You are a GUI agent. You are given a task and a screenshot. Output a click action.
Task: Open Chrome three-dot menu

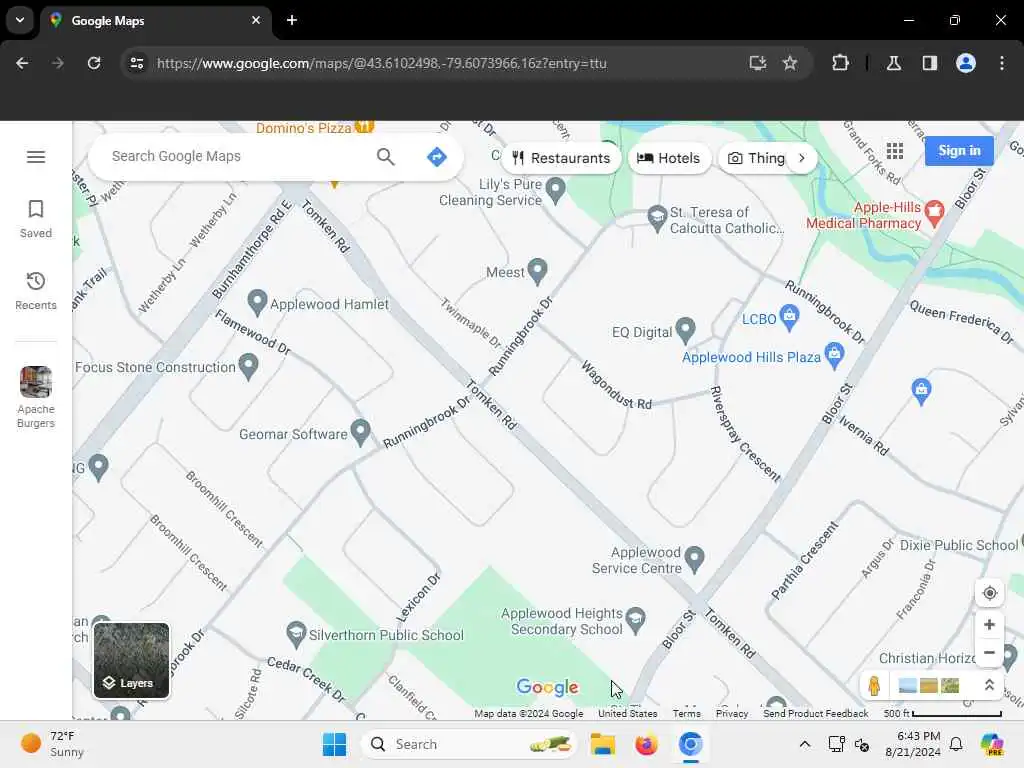(x=1002, y=63)
